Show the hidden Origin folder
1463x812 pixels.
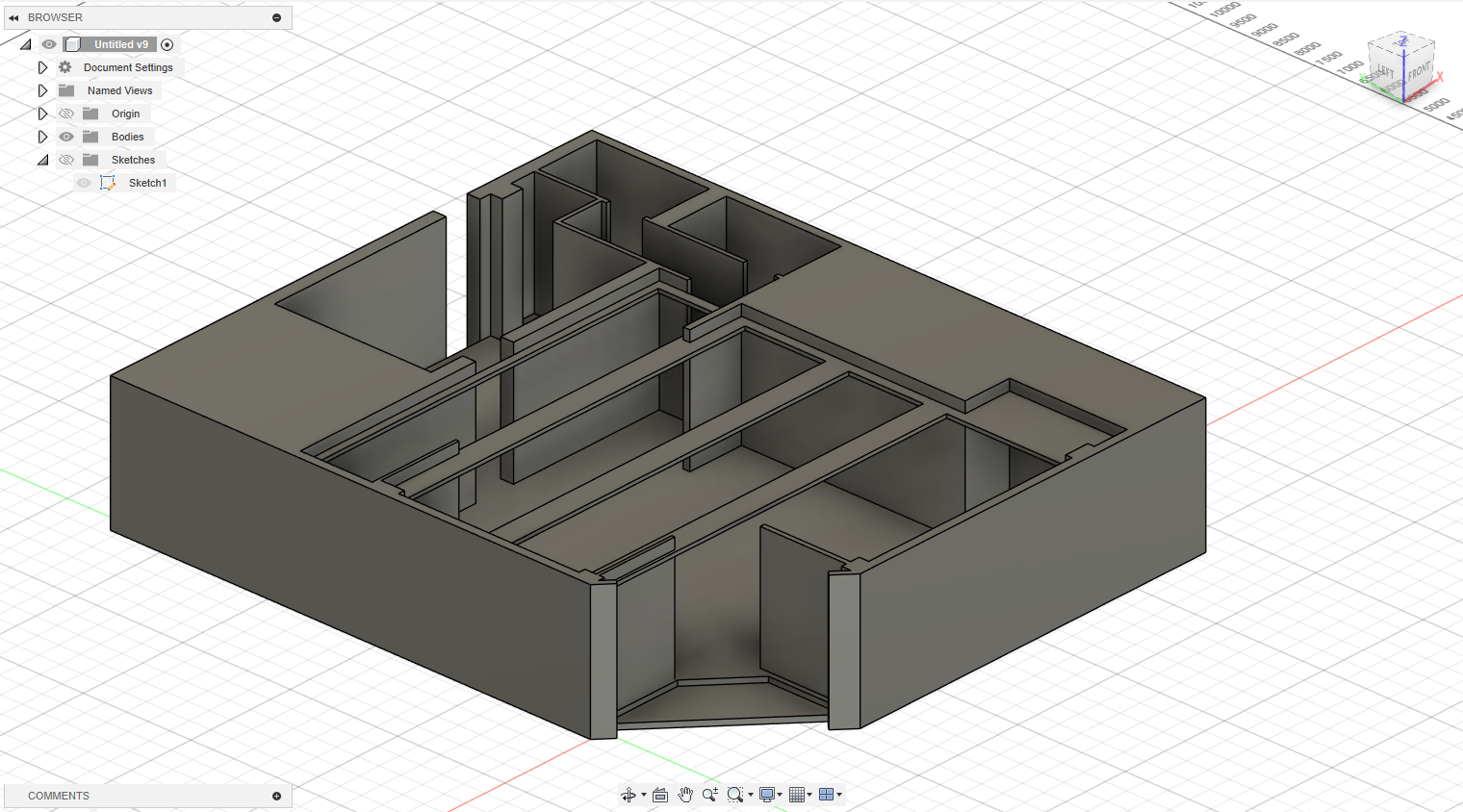tap(66, 114)
